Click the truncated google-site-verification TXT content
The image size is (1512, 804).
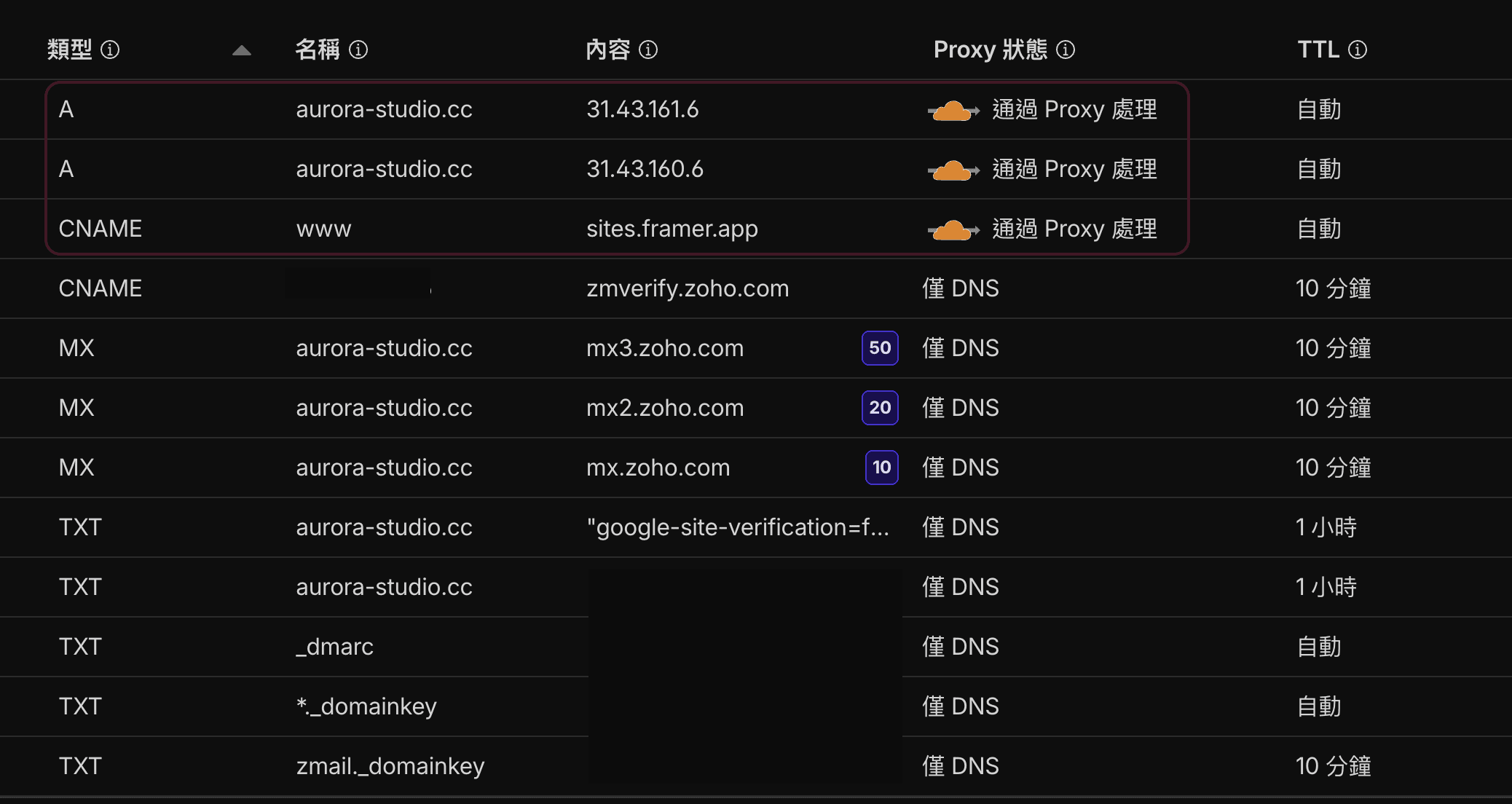pyautogui.click(x=739, y=527)
